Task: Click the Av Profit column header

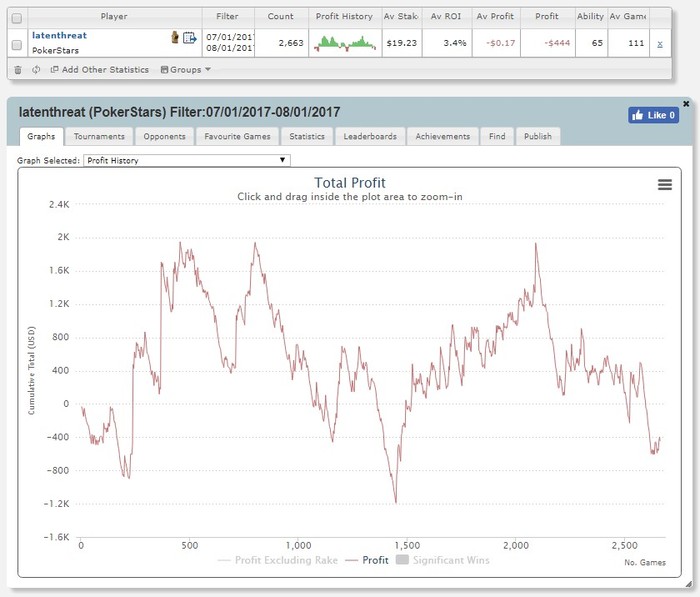Action: pos(495,17)
